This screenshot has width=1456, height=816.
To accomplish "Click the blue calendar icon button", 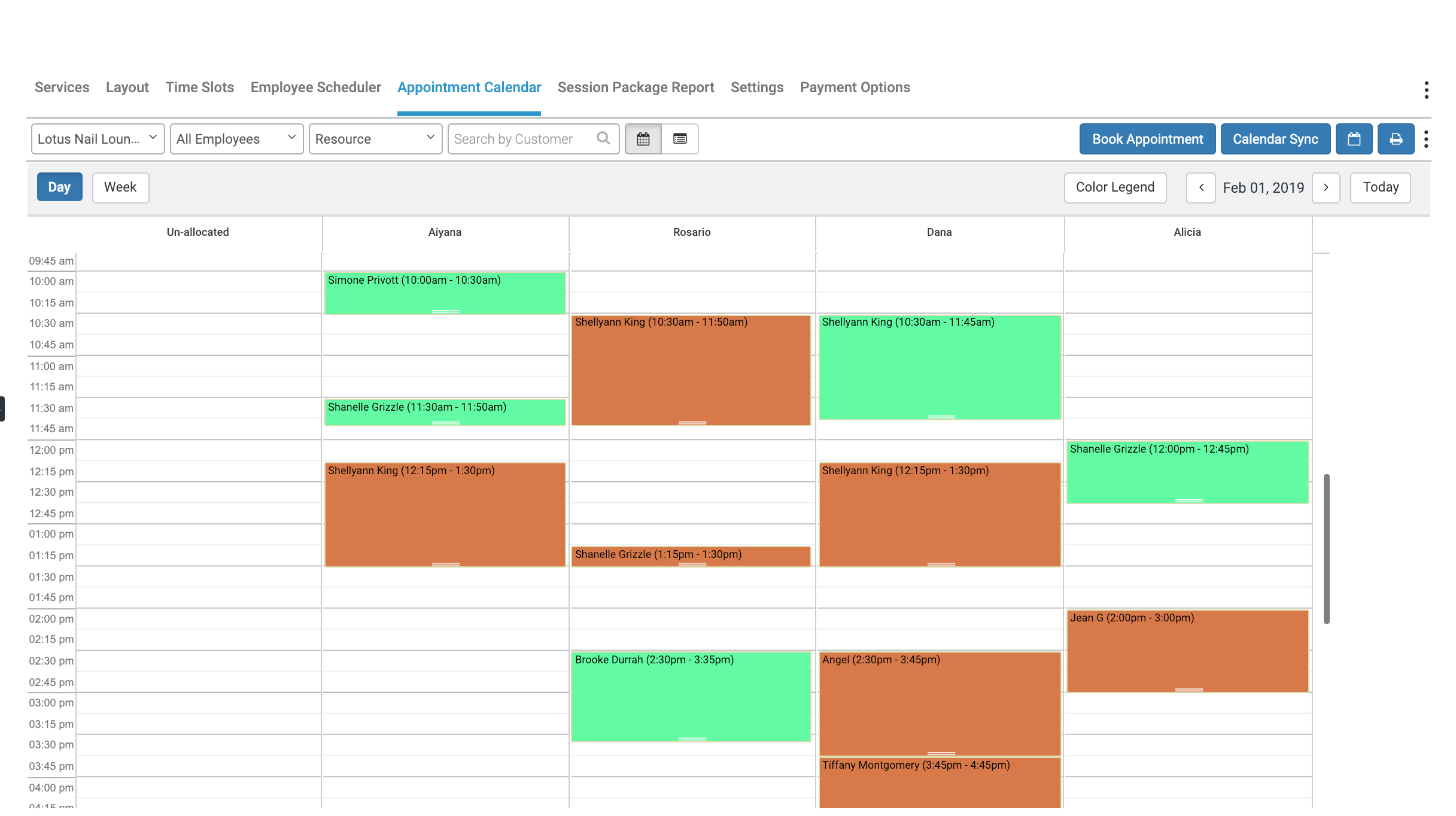I will coord(1354,139).
